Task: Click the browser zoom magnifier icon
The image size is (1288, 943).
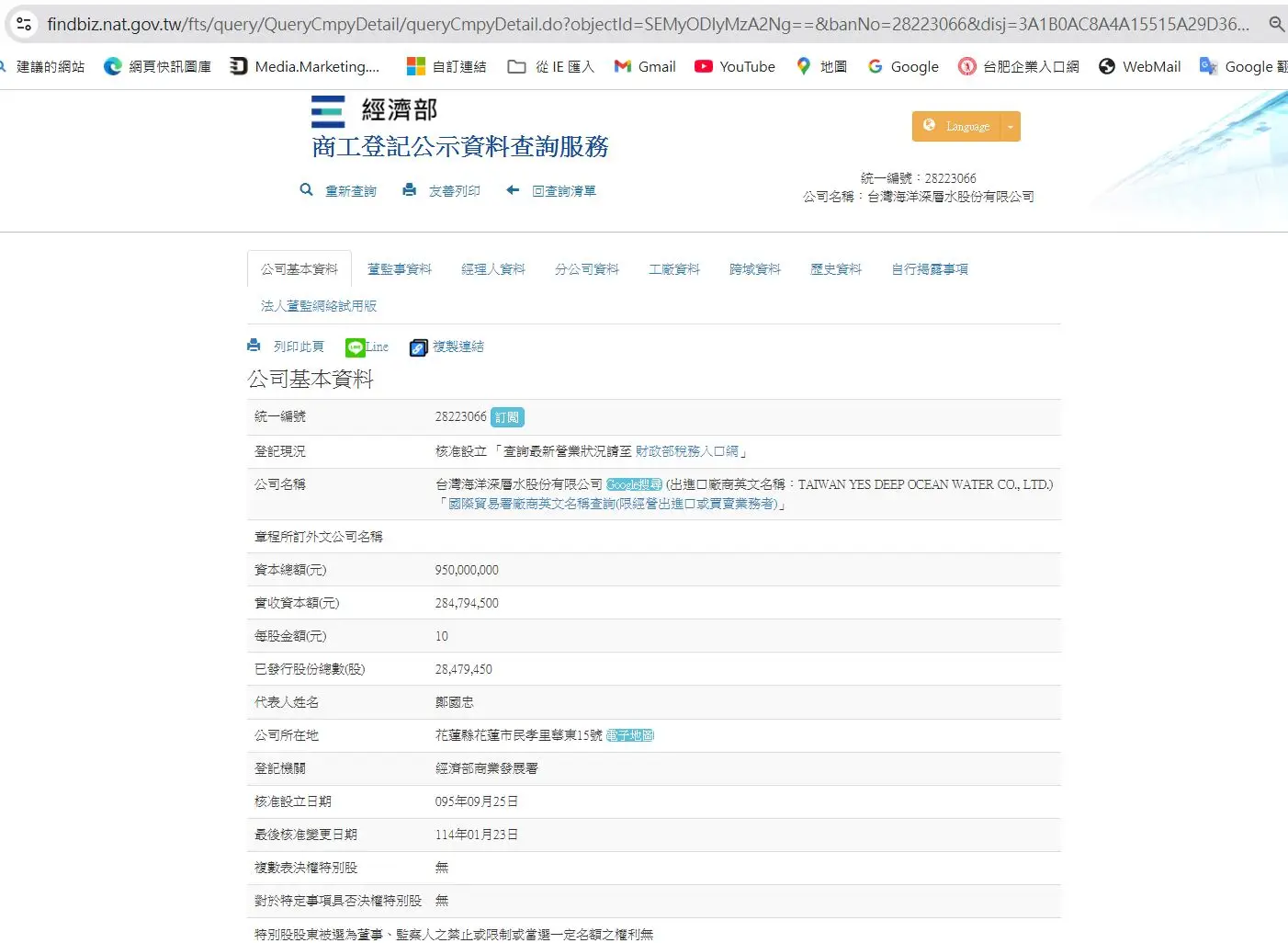Action: [x=1276, y=24]
